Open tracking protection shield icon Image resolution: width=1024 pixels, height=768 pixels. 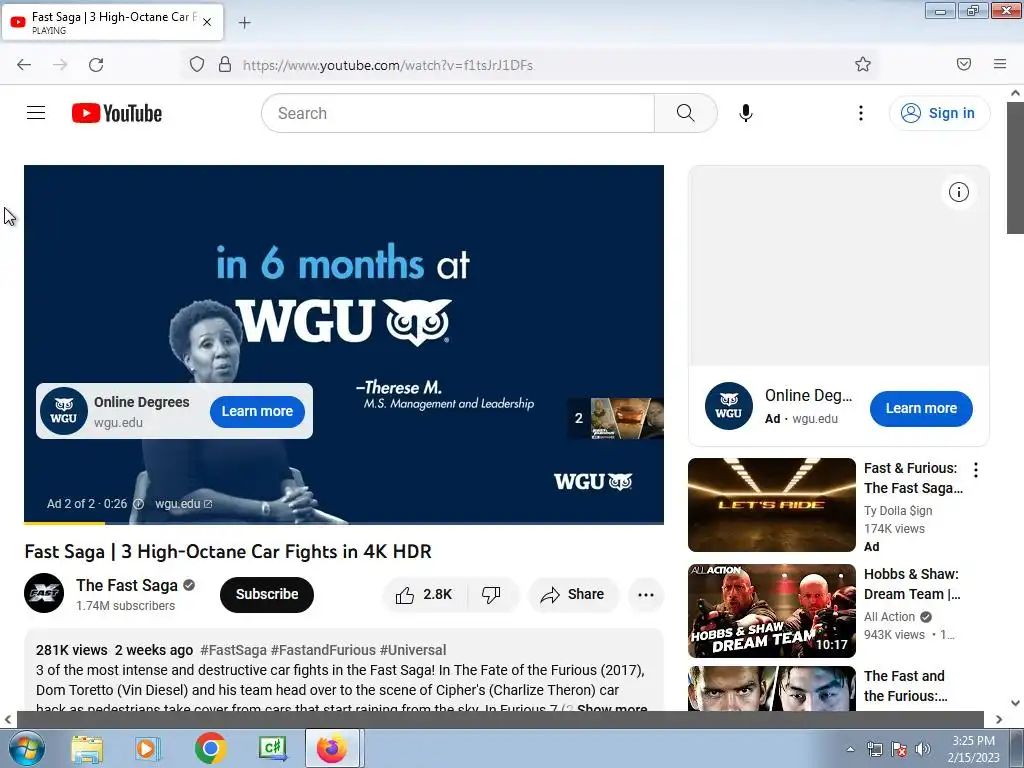(197, 64)
